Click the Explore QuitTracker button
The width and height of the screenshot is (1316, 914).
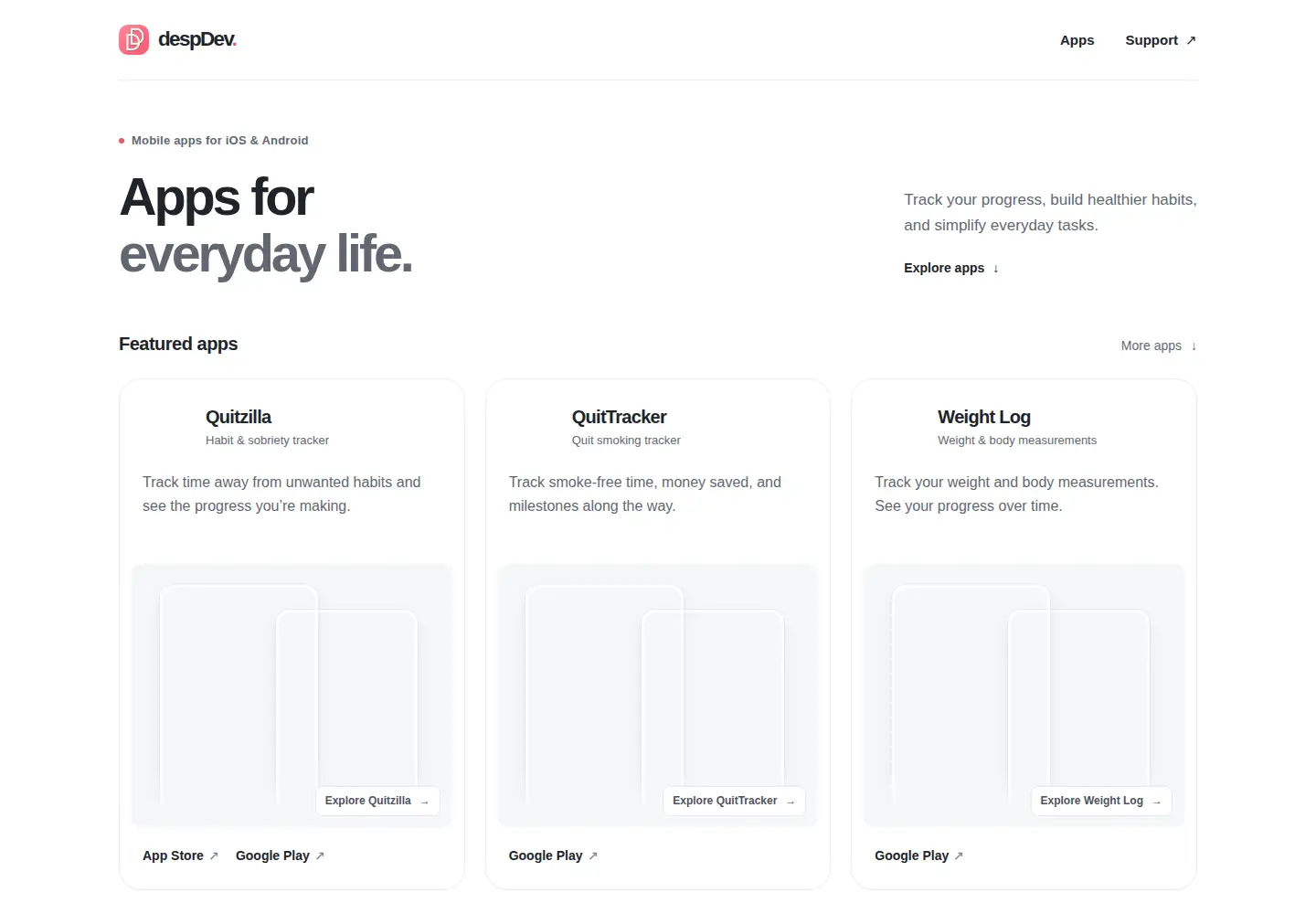point(734,801)
